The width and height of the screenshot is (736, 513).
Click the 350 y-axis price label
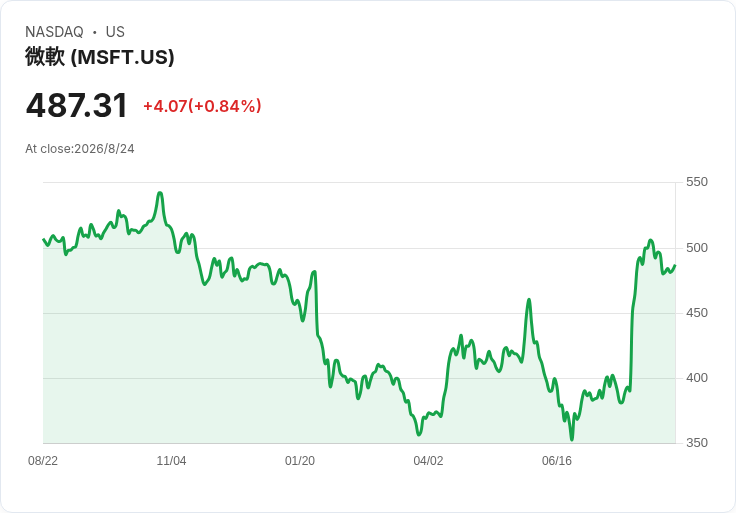[x=697, y=443]
